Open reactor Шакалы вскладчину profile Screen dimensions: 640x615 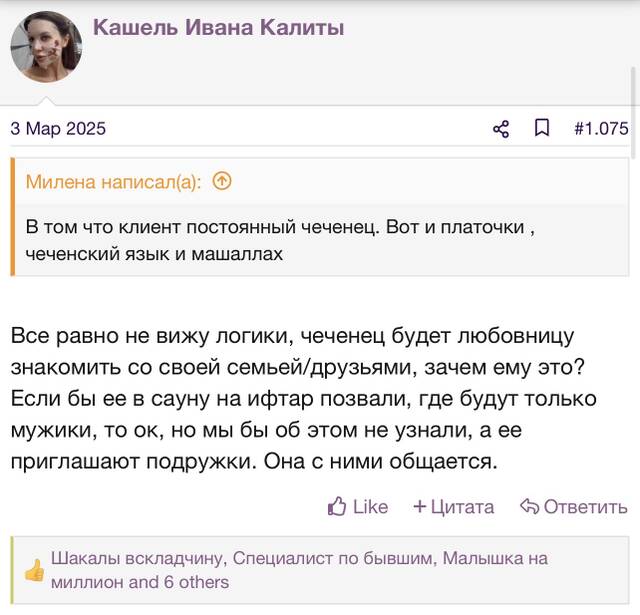[138, 558]
